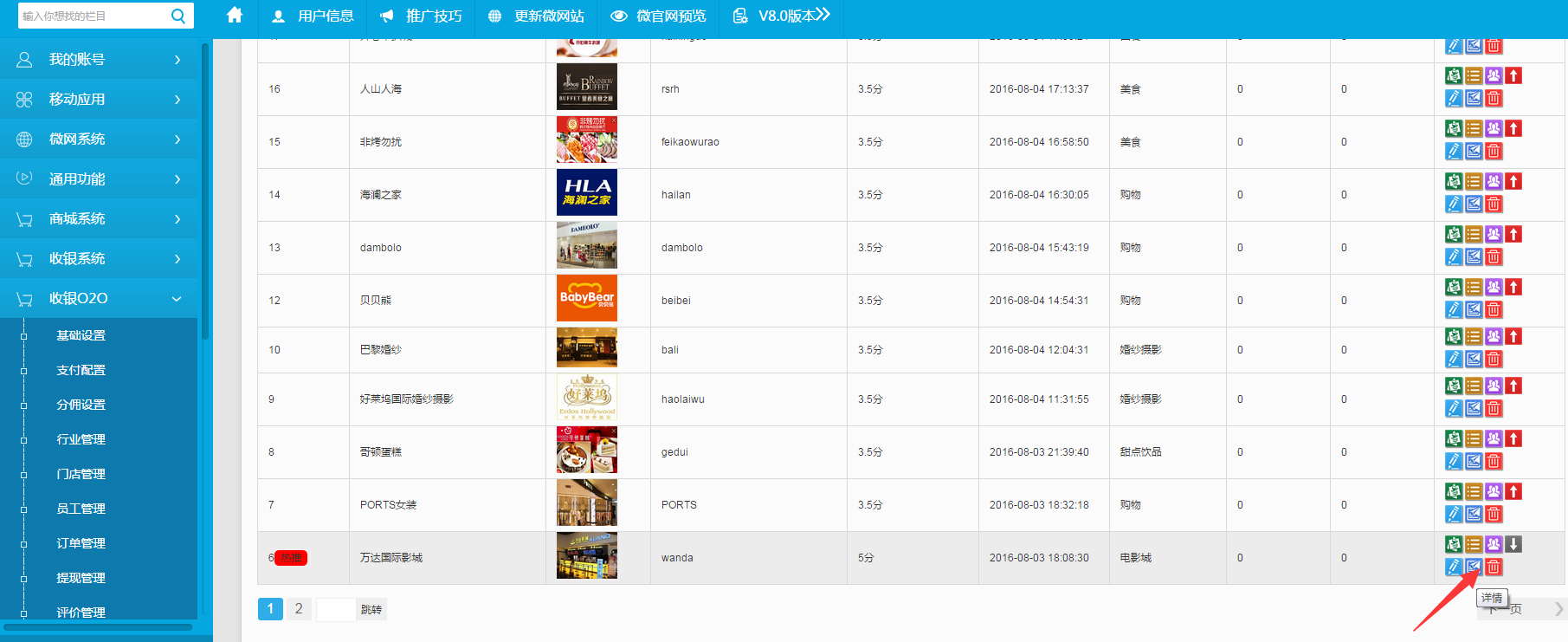Click the page number jump input field
1568x642 pixels.
tap(336, 610)
